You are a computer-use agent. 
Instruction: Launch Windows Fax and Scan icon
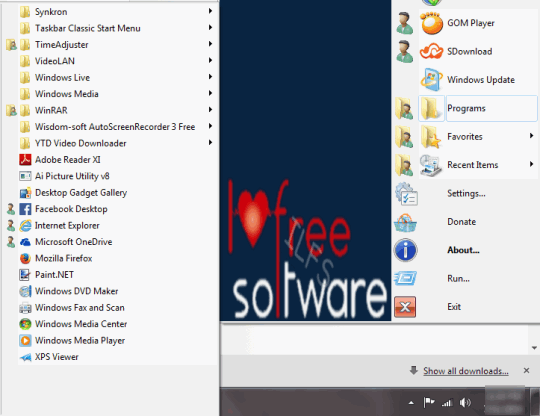coord(25,308)
